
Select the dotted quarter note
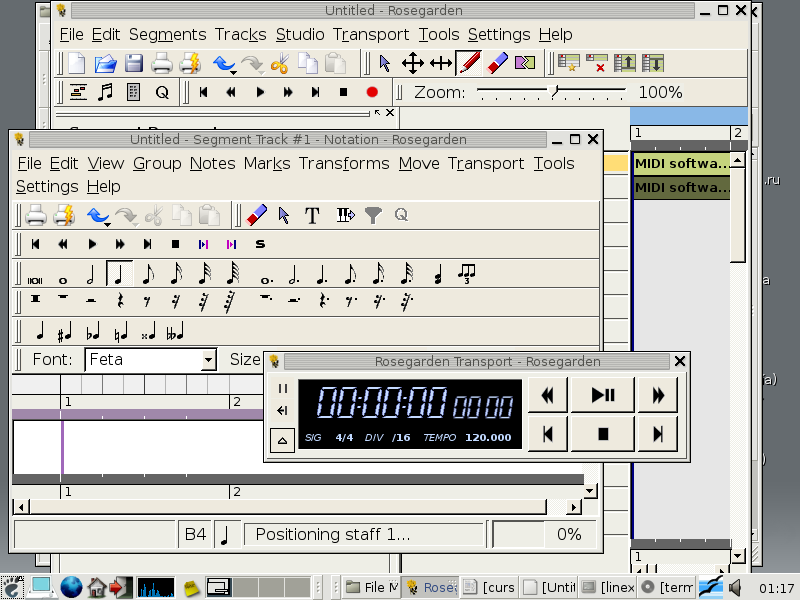322,274
